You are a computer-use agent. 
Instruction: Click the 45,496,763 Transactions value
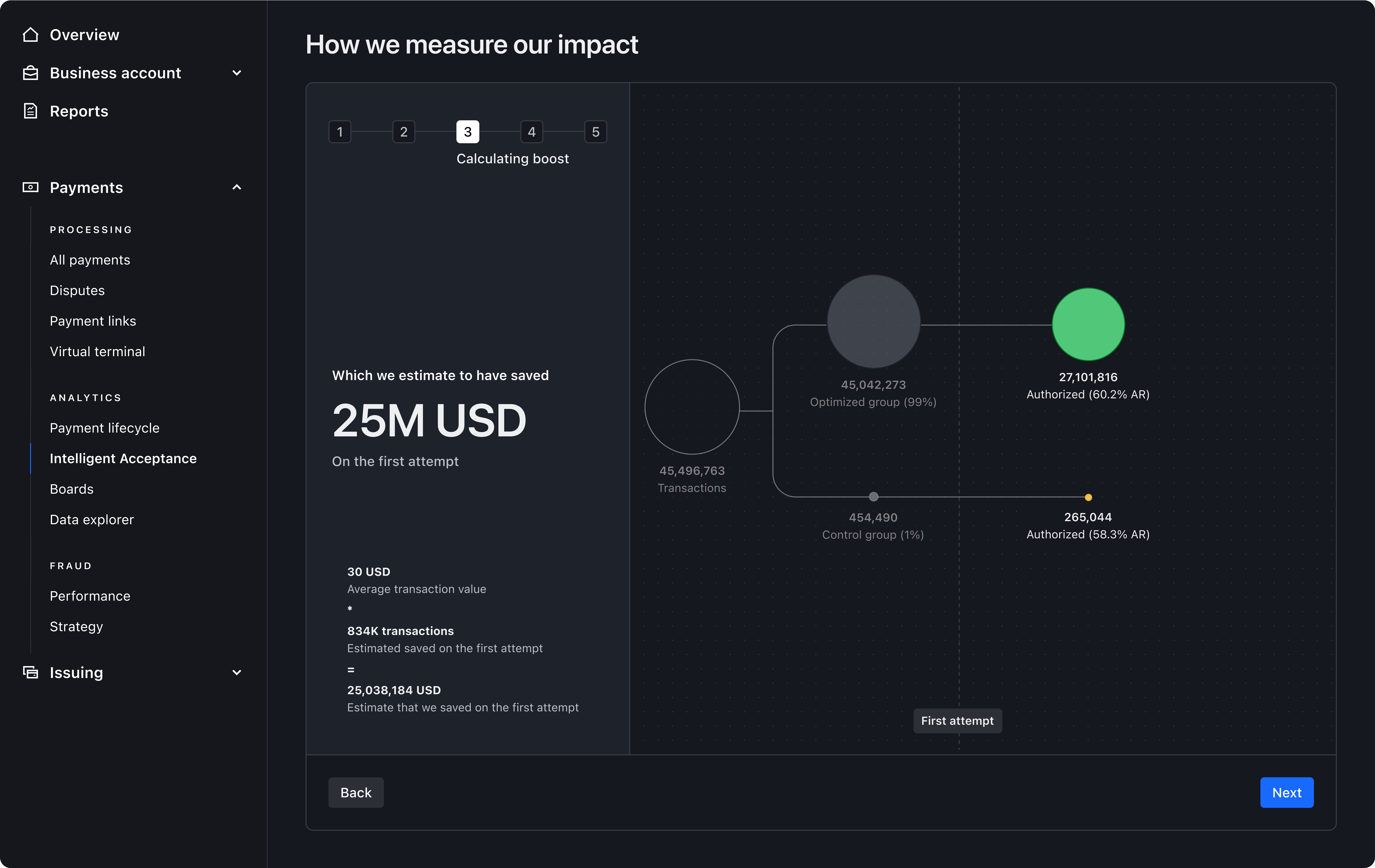coord(692,471)
